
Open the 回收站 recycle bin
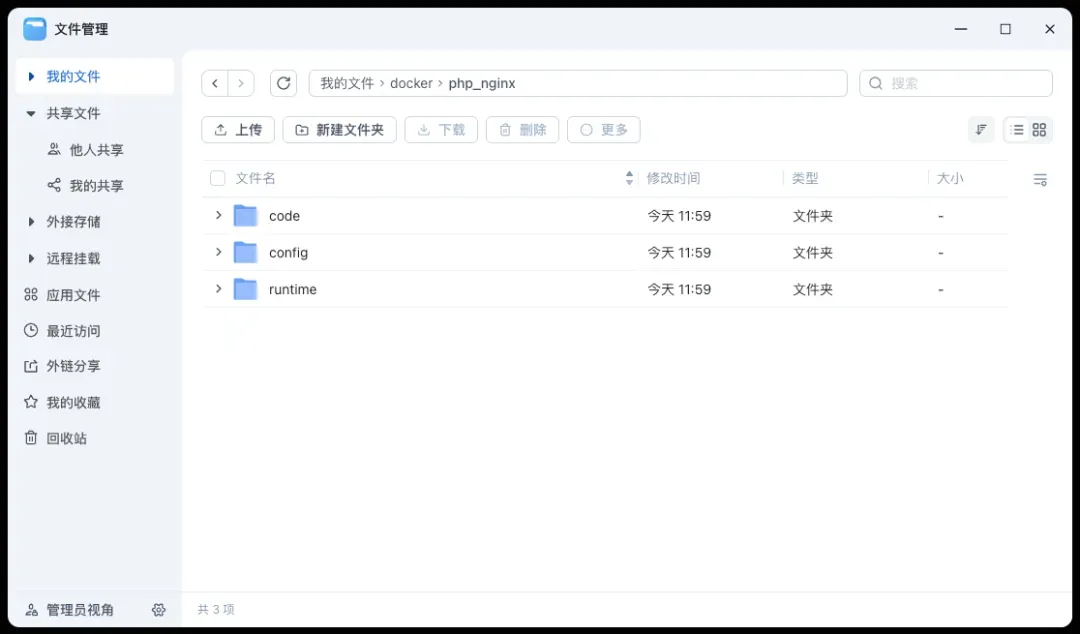pos(66,438)
